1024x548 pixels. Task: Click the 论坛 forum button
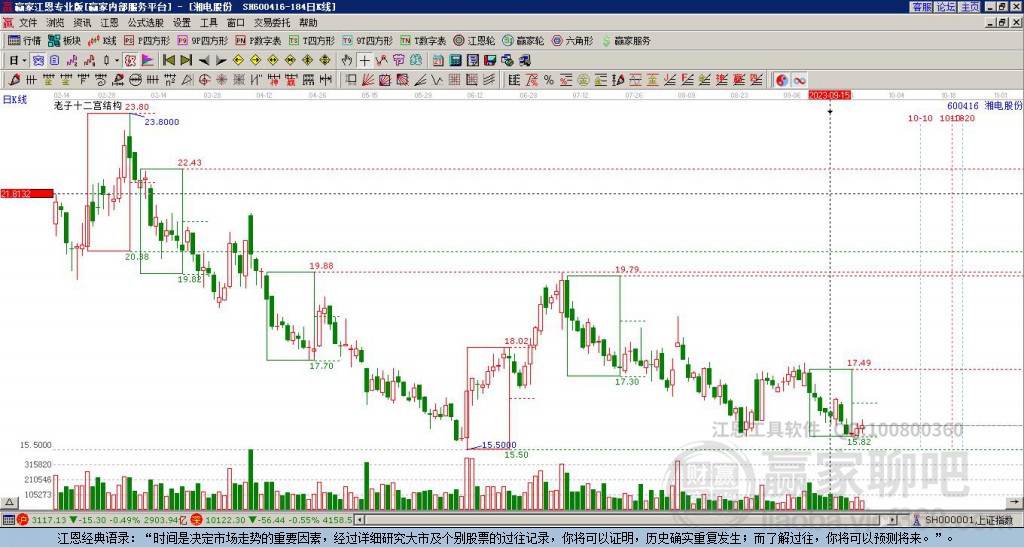click(946, 7)
